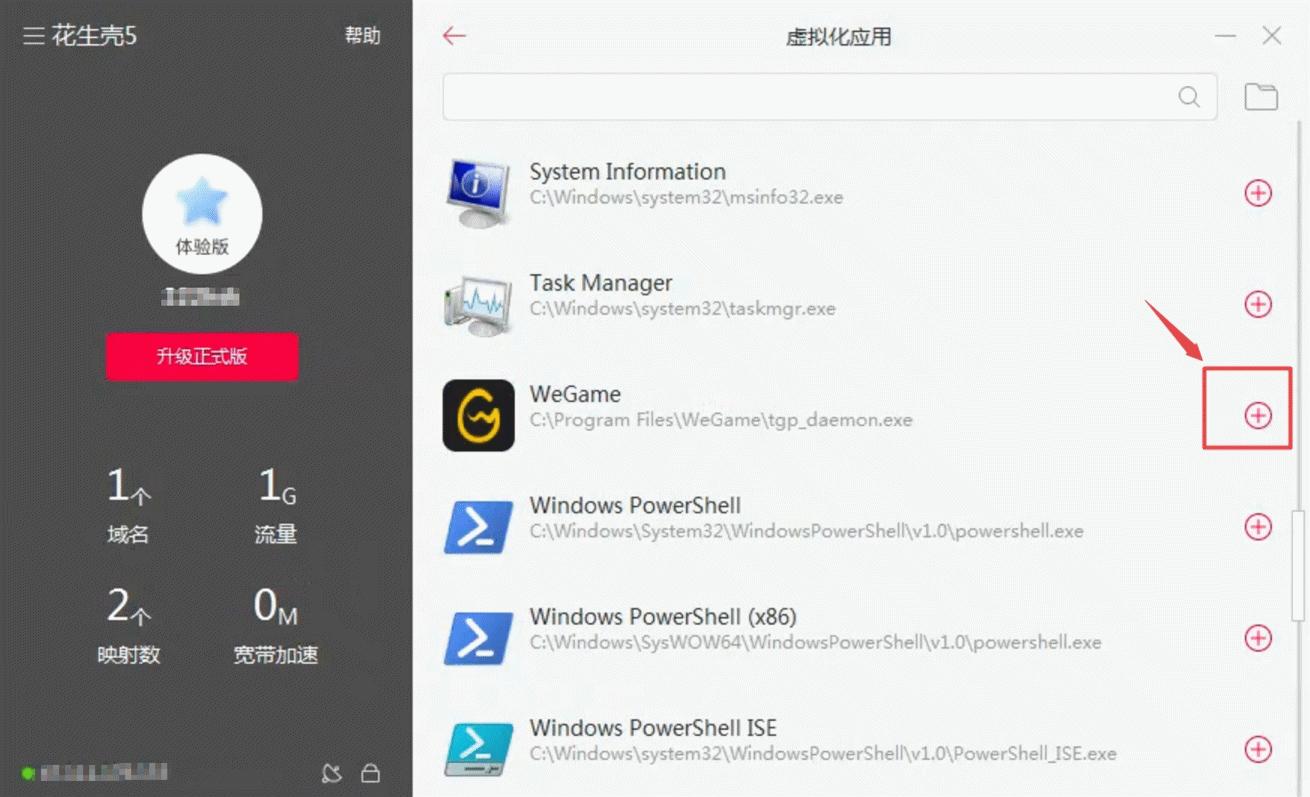The height and width of the screenshot is (797, 1310).
Task: Add WeGame with the plus icon
Action: (x=1257, y=415)
